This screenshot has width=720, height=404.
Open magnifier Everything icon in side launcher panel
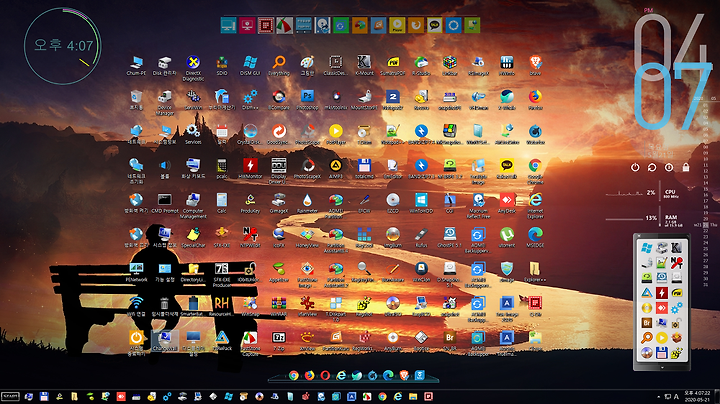coord(647,338)
